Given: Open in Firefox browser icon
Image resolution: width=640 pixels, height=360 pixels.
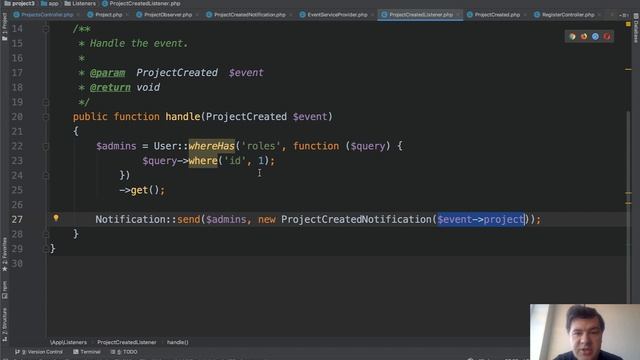Looking at the screenshot, I should coord(584,36).
